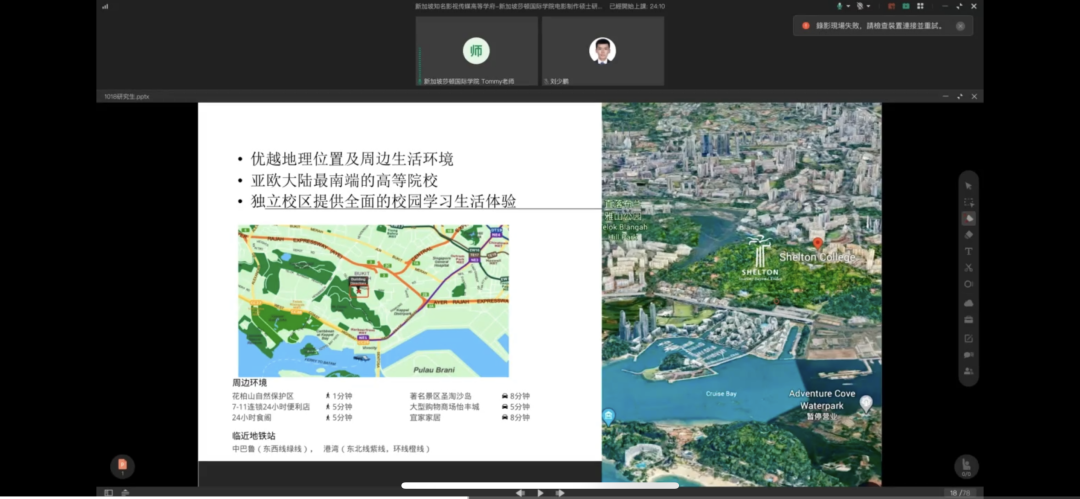Toggle the green screen share button

click(x=906, y=6)
